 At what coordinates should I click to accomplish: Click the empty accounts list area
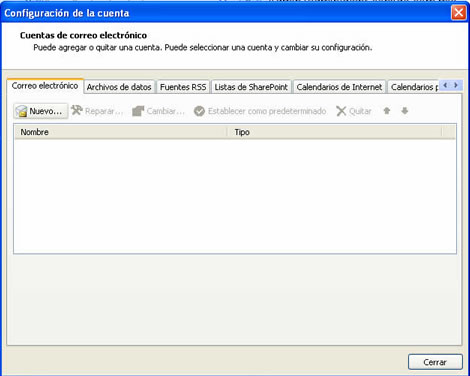pyautogui.click(x=235, y=196)
